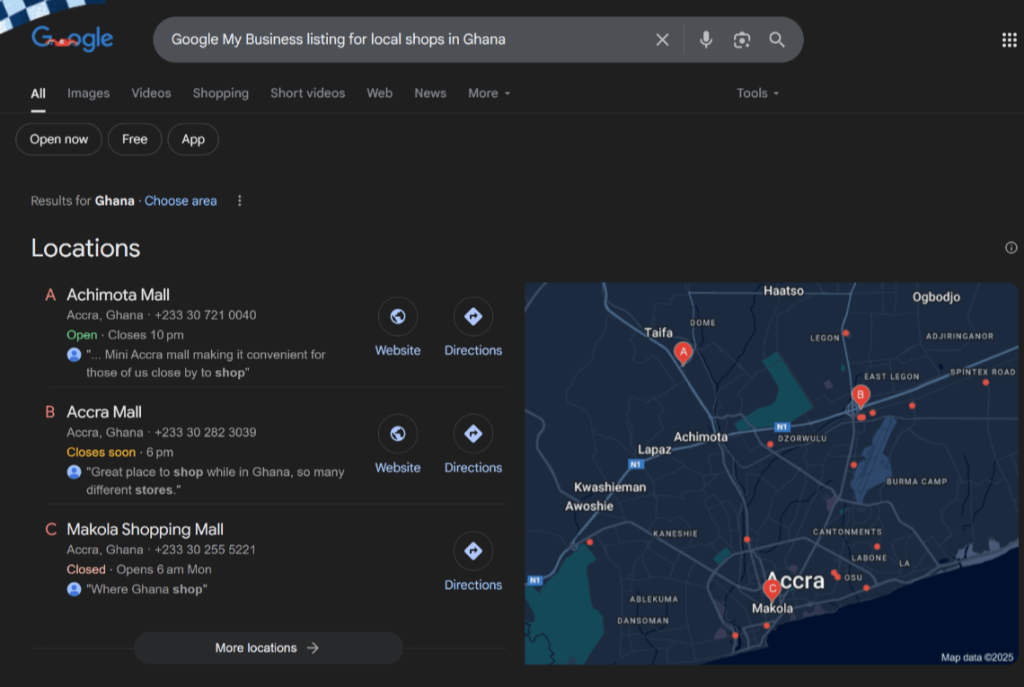Switch to the Images tab
1024x687 pixels.
[x=88, y=93]
